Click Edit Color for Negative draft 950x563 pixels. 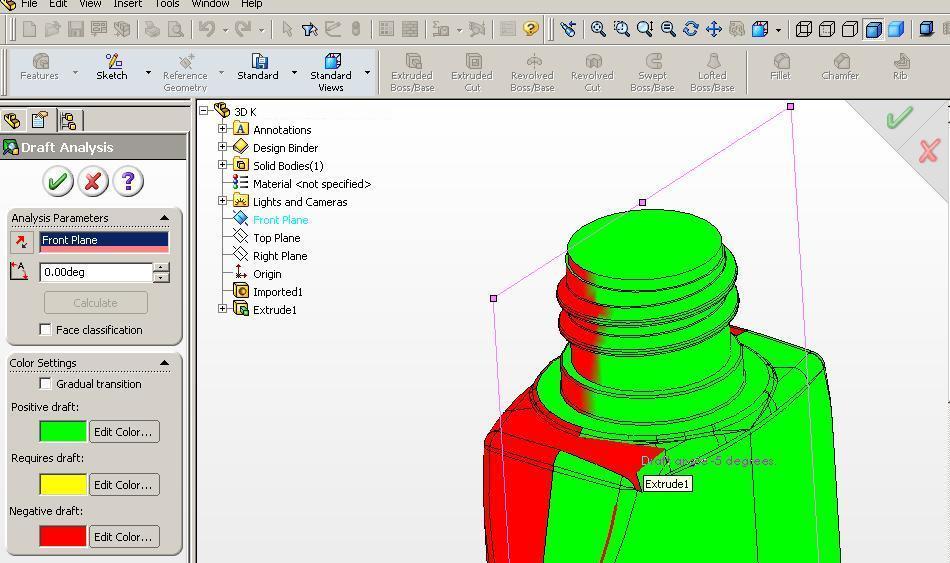[x=124, y=536]
